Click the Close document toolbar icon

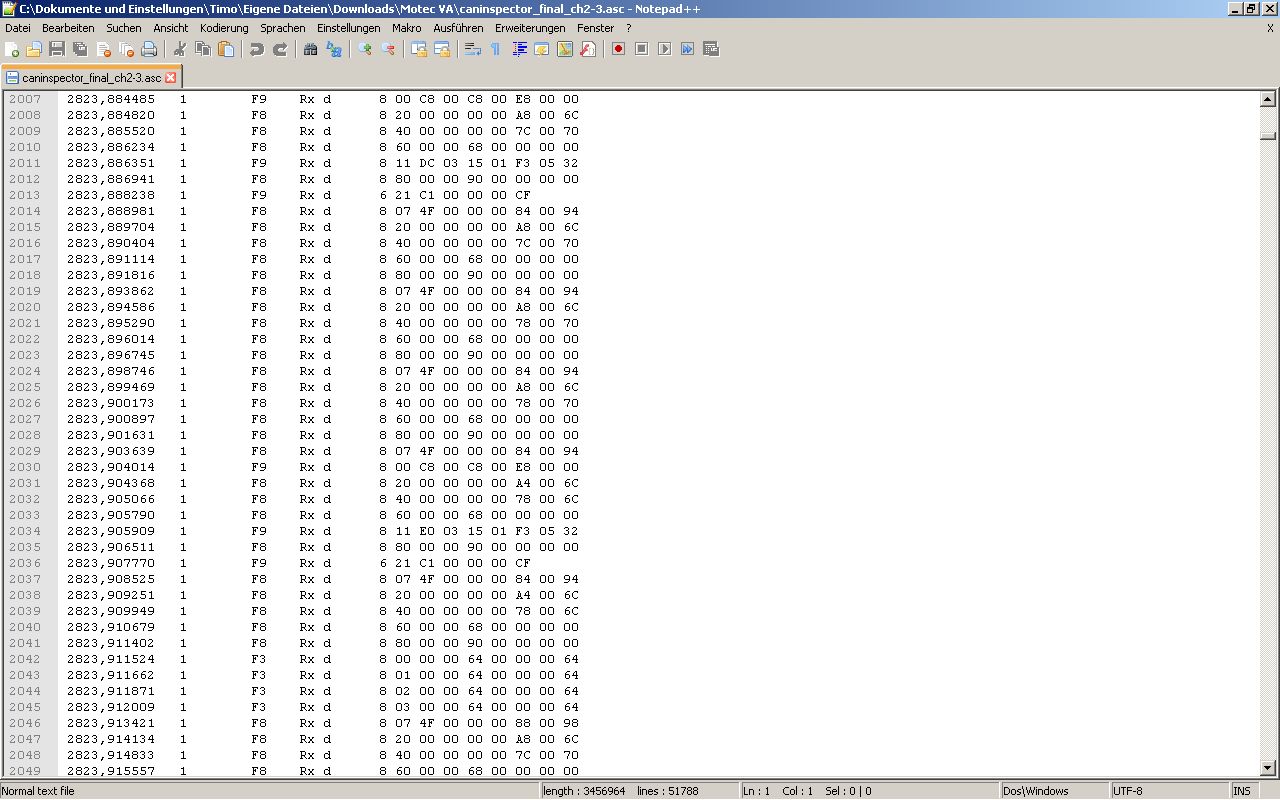coord(103,49)
